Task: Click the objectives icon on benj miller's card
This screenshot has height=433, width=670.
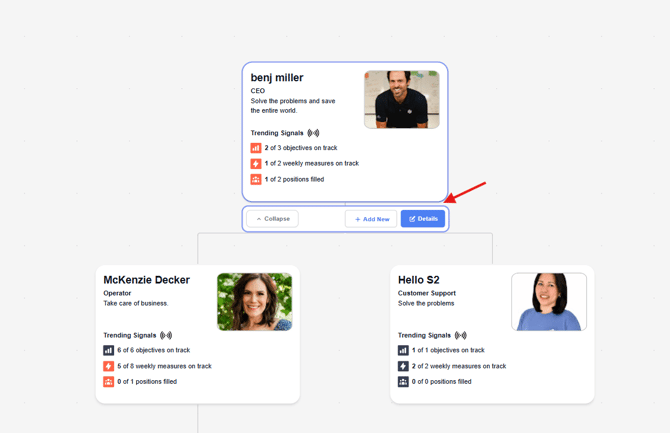Action: click(x=256, y=148)
